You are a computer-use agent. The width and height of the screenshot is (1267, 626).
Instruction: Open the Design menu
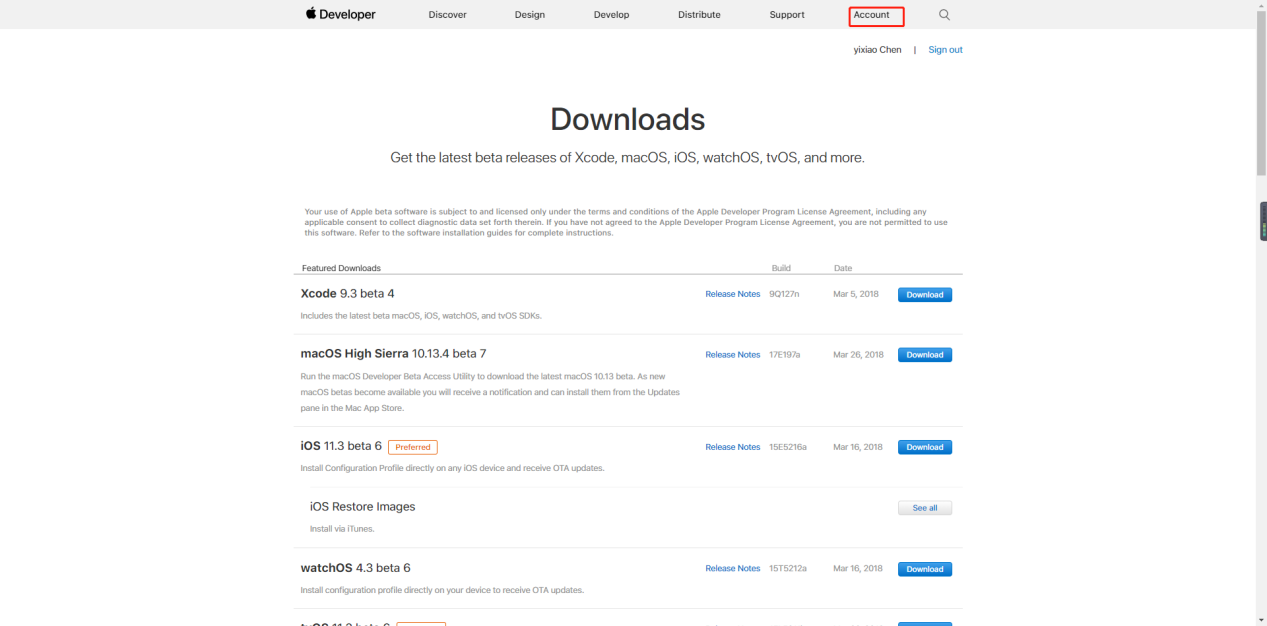point(530,15)
